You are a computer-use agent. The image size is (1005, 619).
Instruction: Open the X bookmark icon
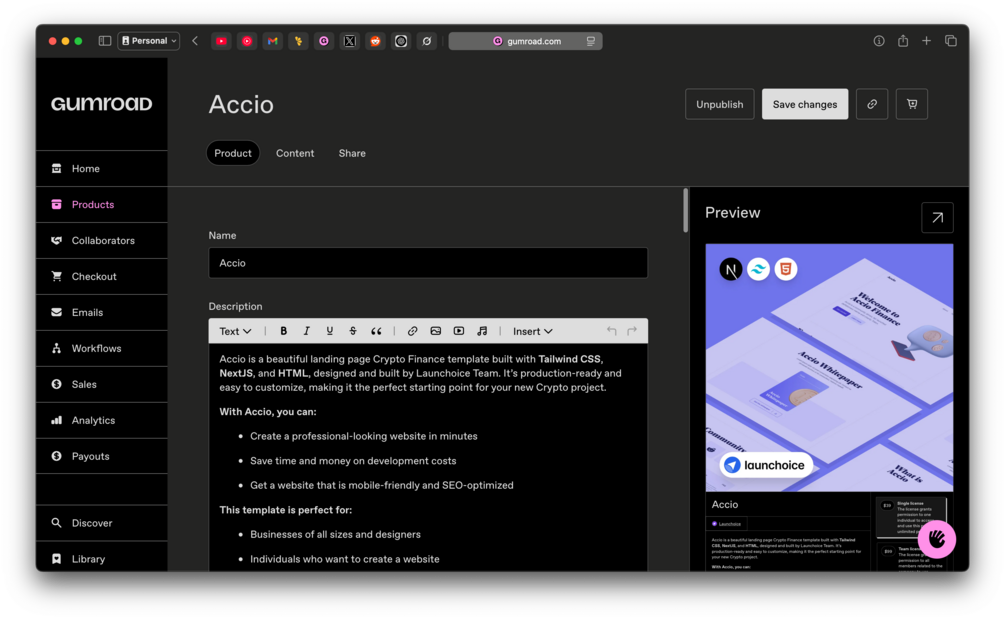[x=349, y=41]
